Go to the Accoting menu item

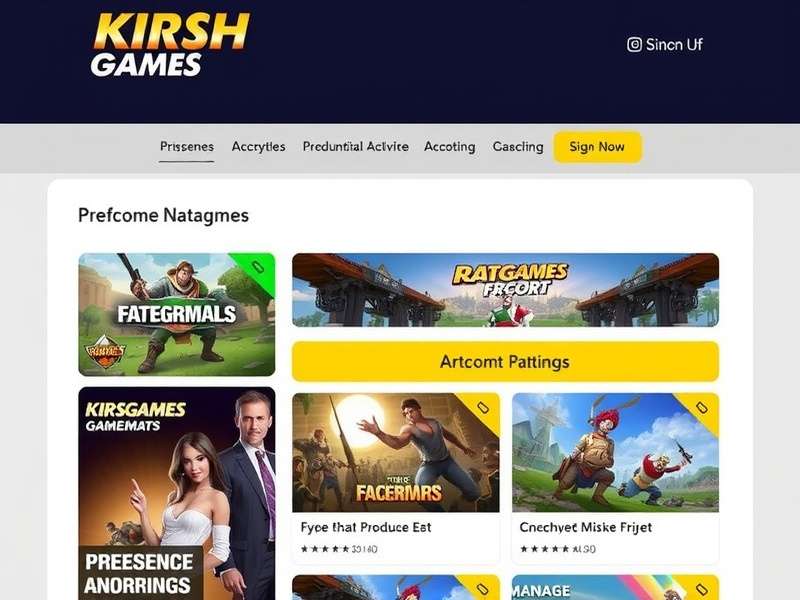click(449, 146)
